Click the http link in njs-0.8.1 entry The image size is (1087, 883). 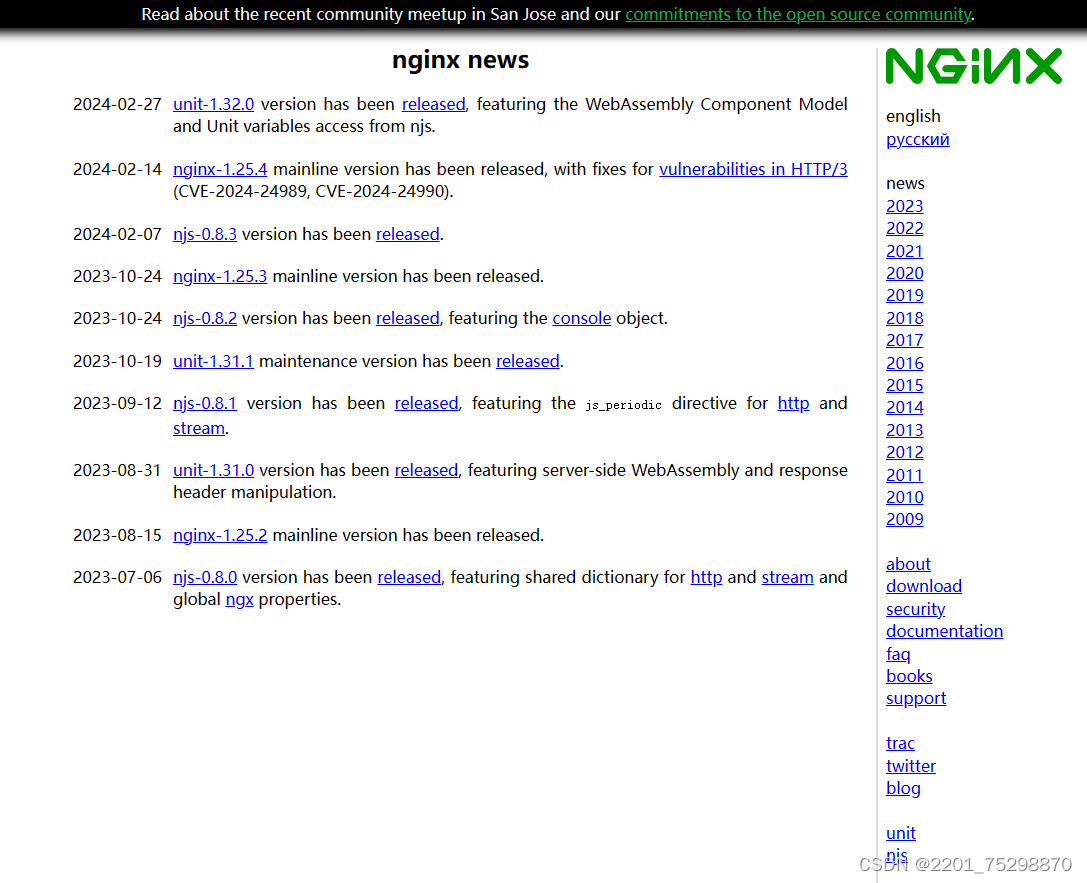793,403
